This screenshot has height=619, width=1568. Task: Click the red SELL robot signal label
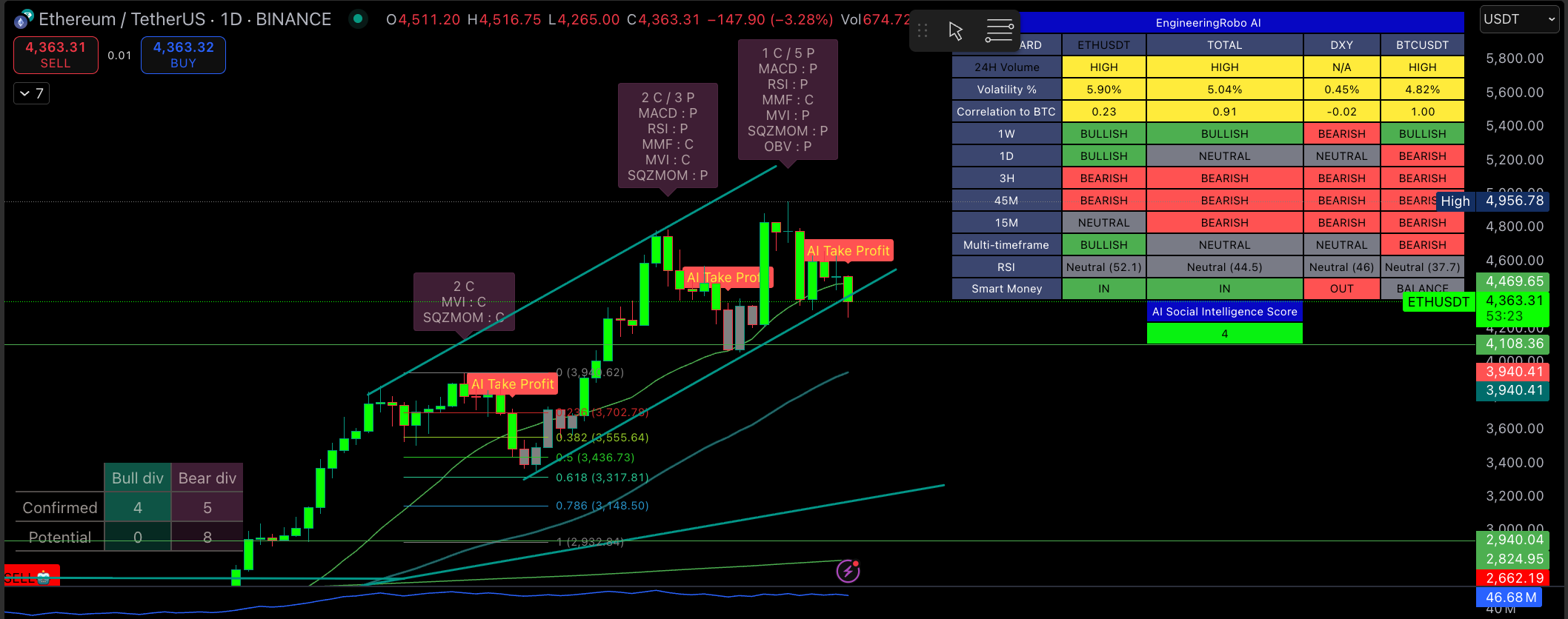(x=32, y=577)
